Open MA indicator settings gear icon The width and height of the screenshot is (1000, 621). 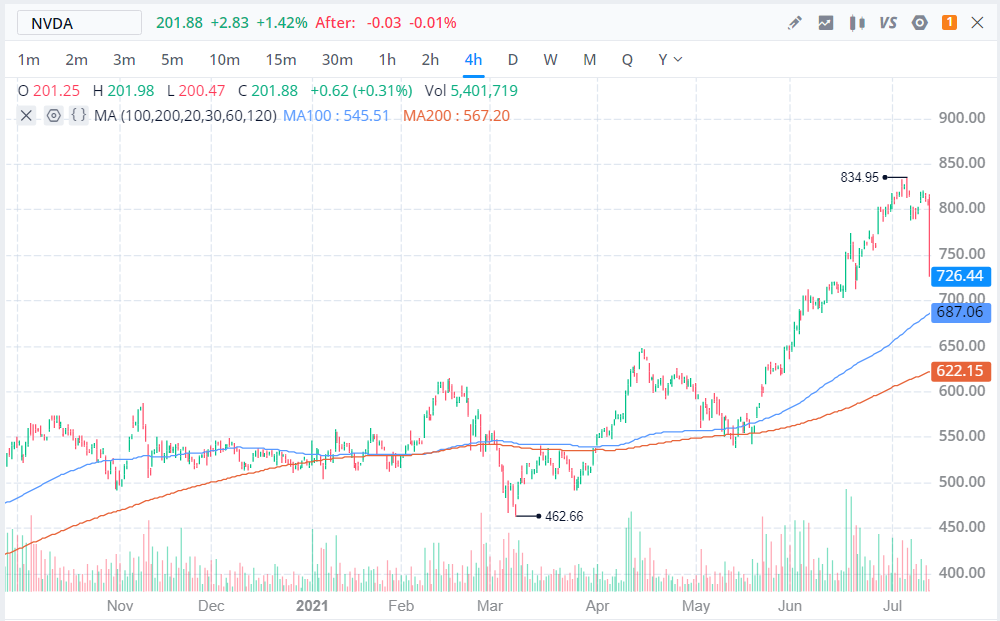pos(54,115)
